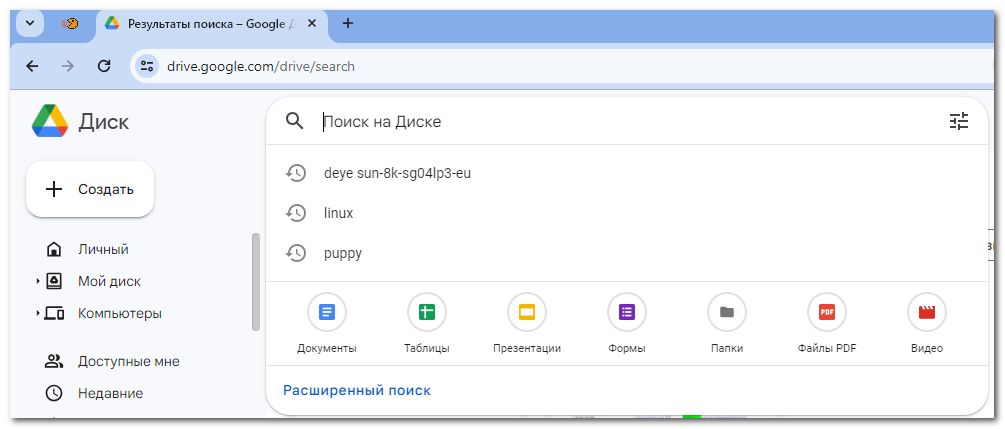
Task: Click the Доступные мне people icon
Action: click(x=54, y=361)
